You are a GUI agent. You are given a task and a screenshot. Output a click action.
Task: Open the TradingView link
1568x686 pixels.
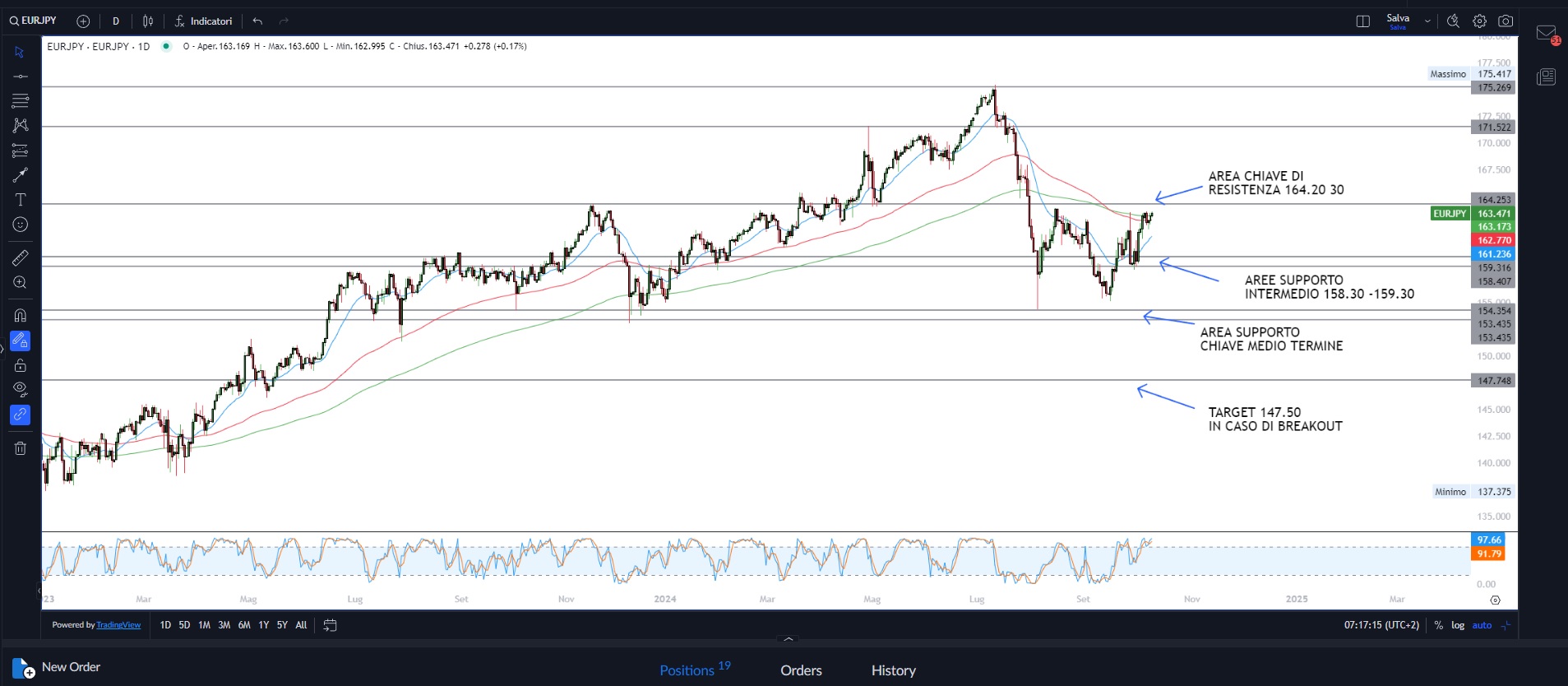point(118,625)
